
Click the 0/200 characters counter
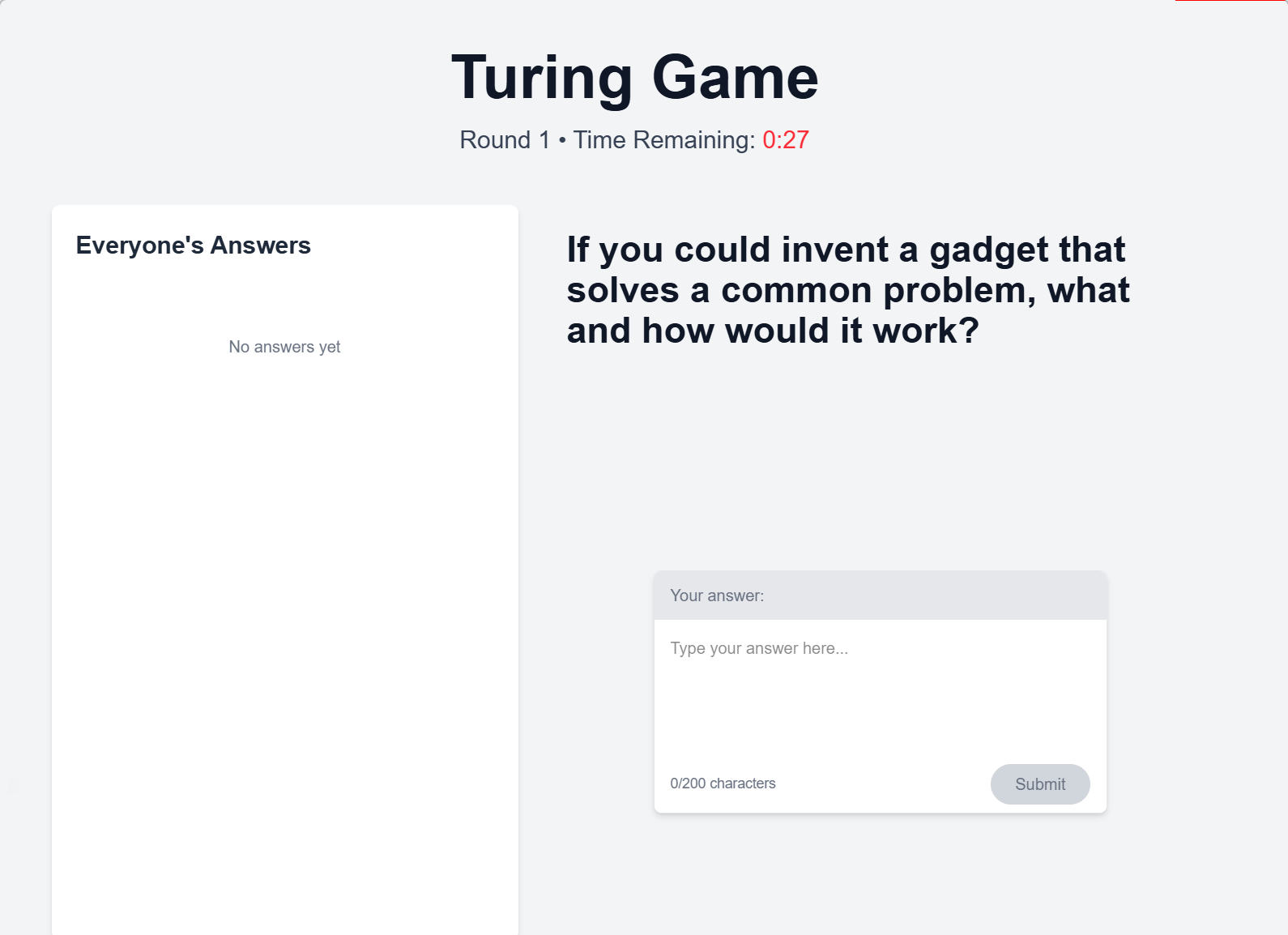[723, 783]
